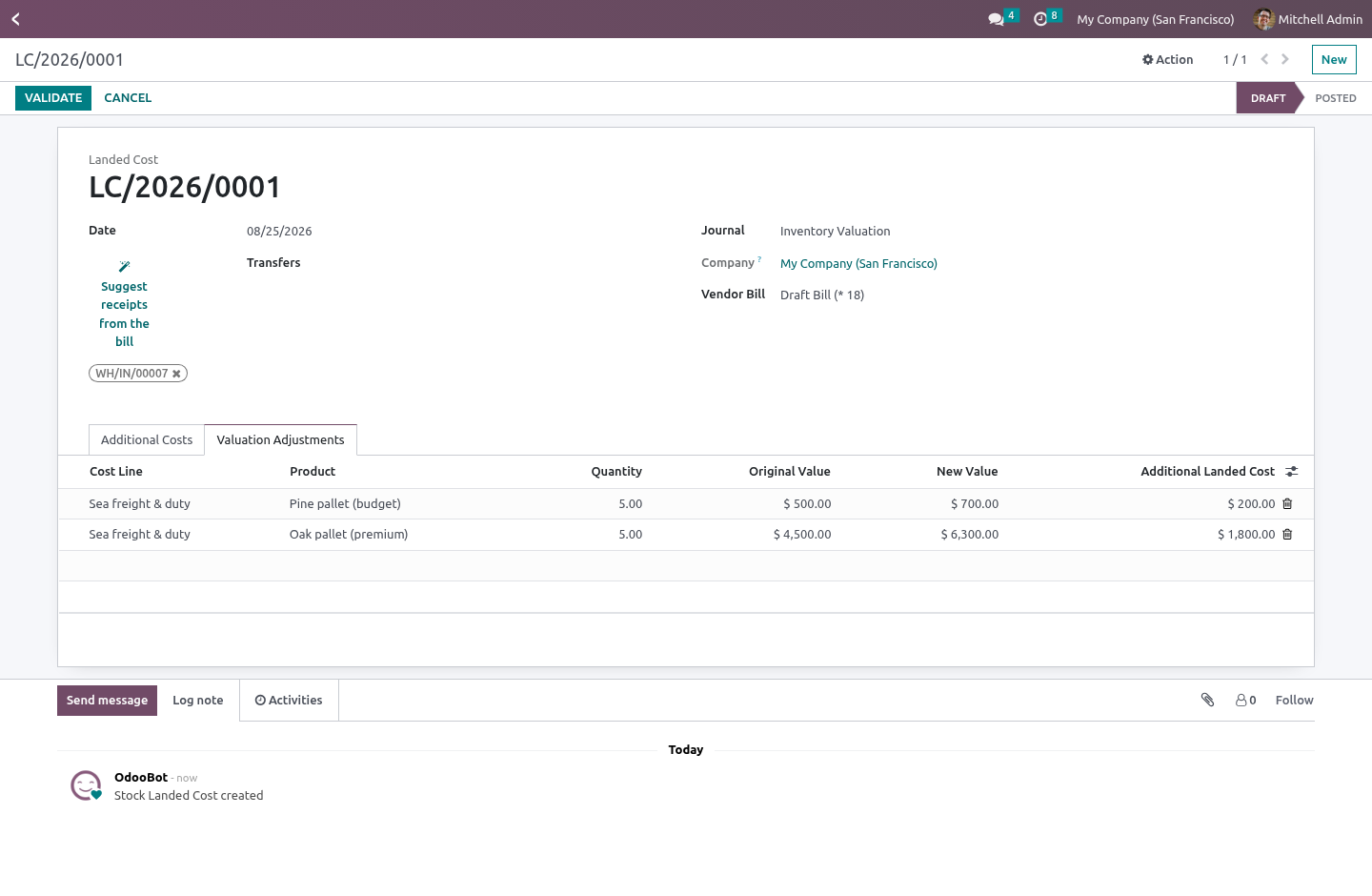Edit the Date field 08/25/2026
This screenshot has width=1372, height=896.
click(x=279, y=231)
